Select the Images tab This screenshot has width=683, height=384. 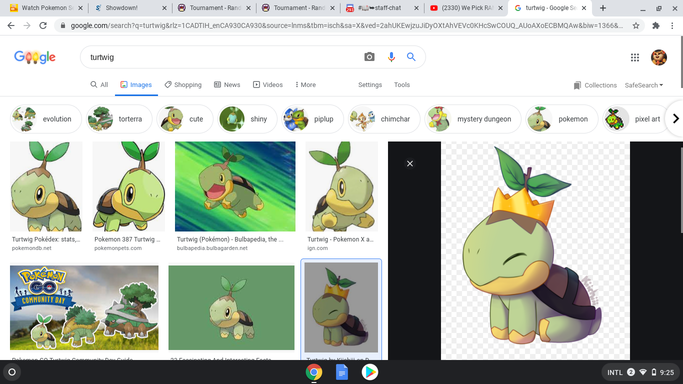coord(136,85)
